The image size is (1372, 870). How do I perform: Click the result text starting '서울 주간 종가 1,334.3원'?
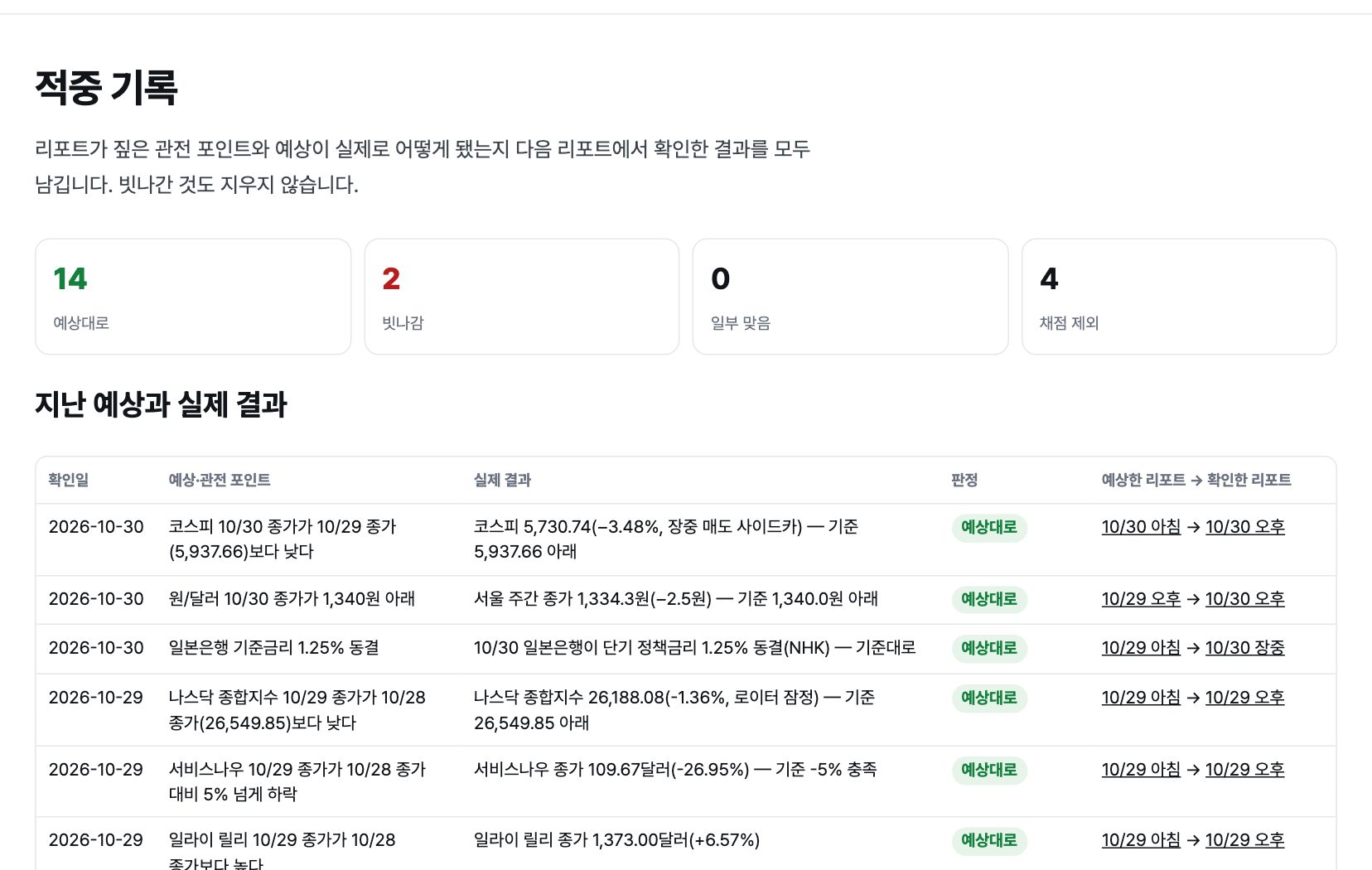[675, 599]
